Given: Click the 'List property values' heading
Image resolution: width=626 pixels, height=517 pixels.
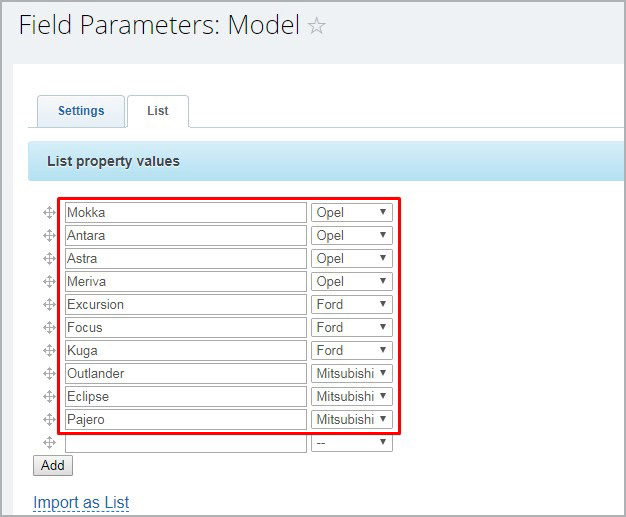Looking at the screenshot, I should pyautogui.click(x=113, y=161).
